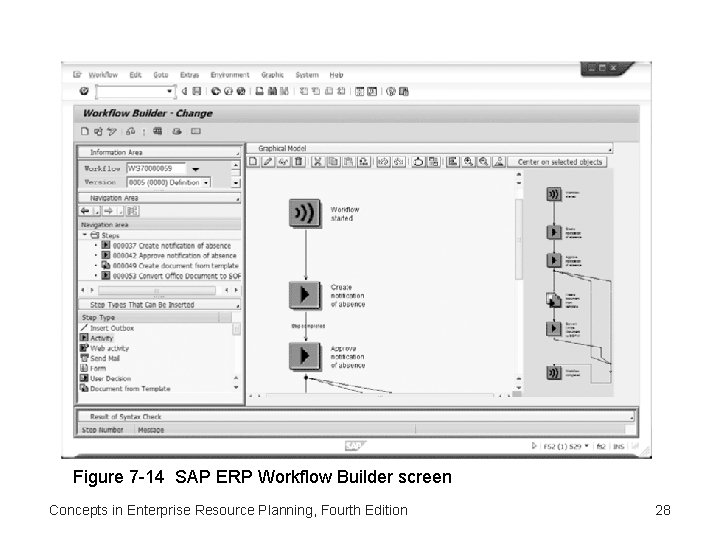Click the Create new workflow page icon

tap(84, 131)
